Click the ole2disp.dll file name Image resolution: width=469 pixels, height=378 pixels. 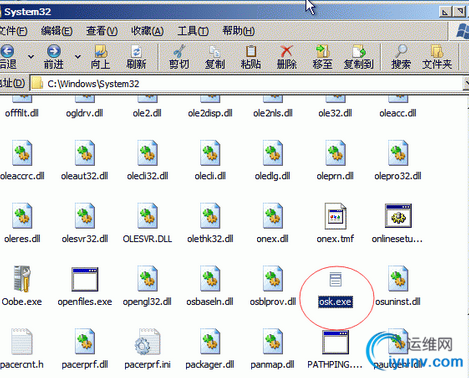pyautogui.click(x=210, y=113)
